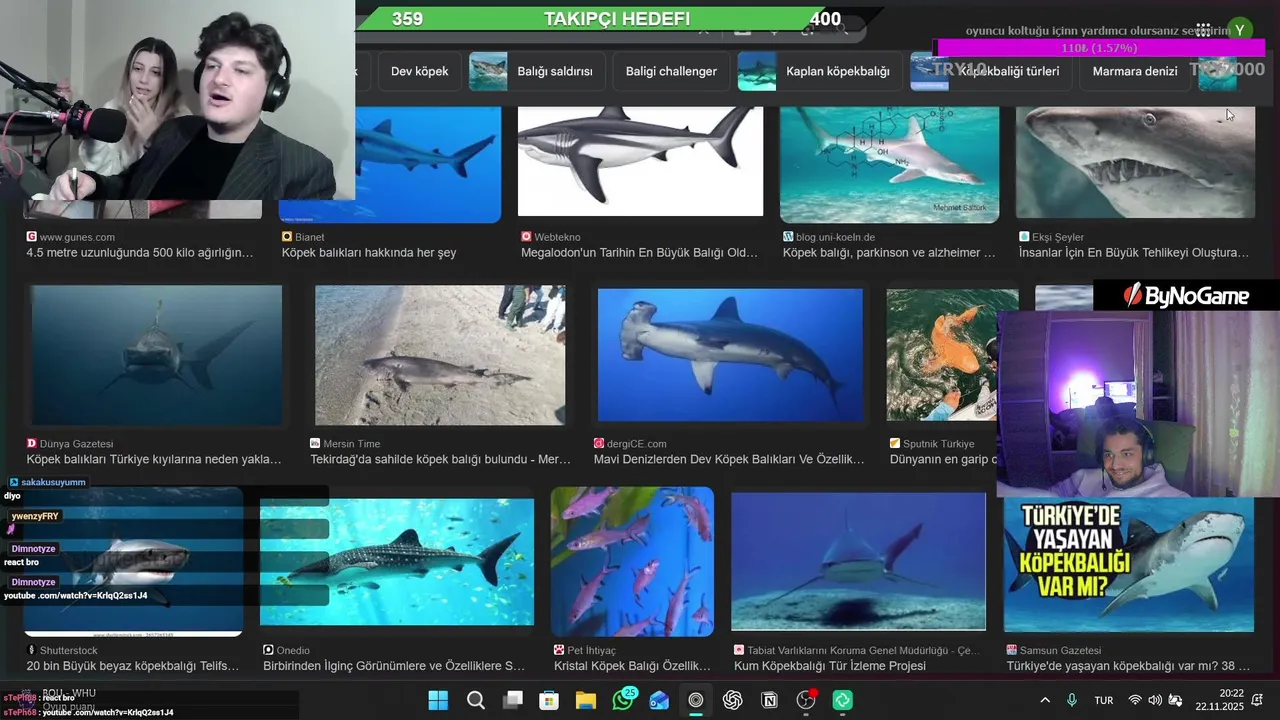This screenshot has width=1280, height=720.
Task: Open the hammerhead shark image
Action: coord(730,354)
